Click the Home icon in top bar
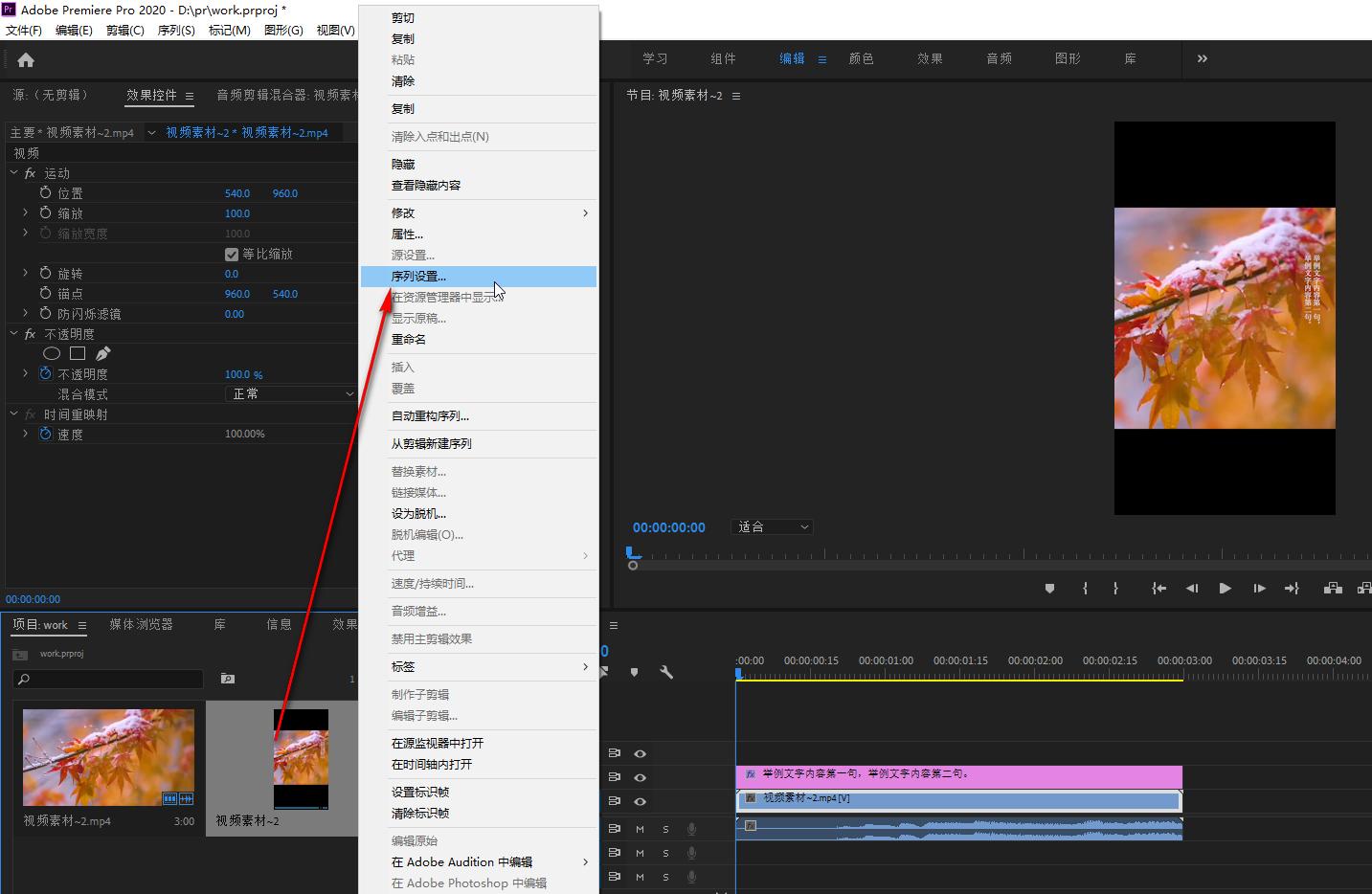1372x894 pixels. [x=26, y=60]
